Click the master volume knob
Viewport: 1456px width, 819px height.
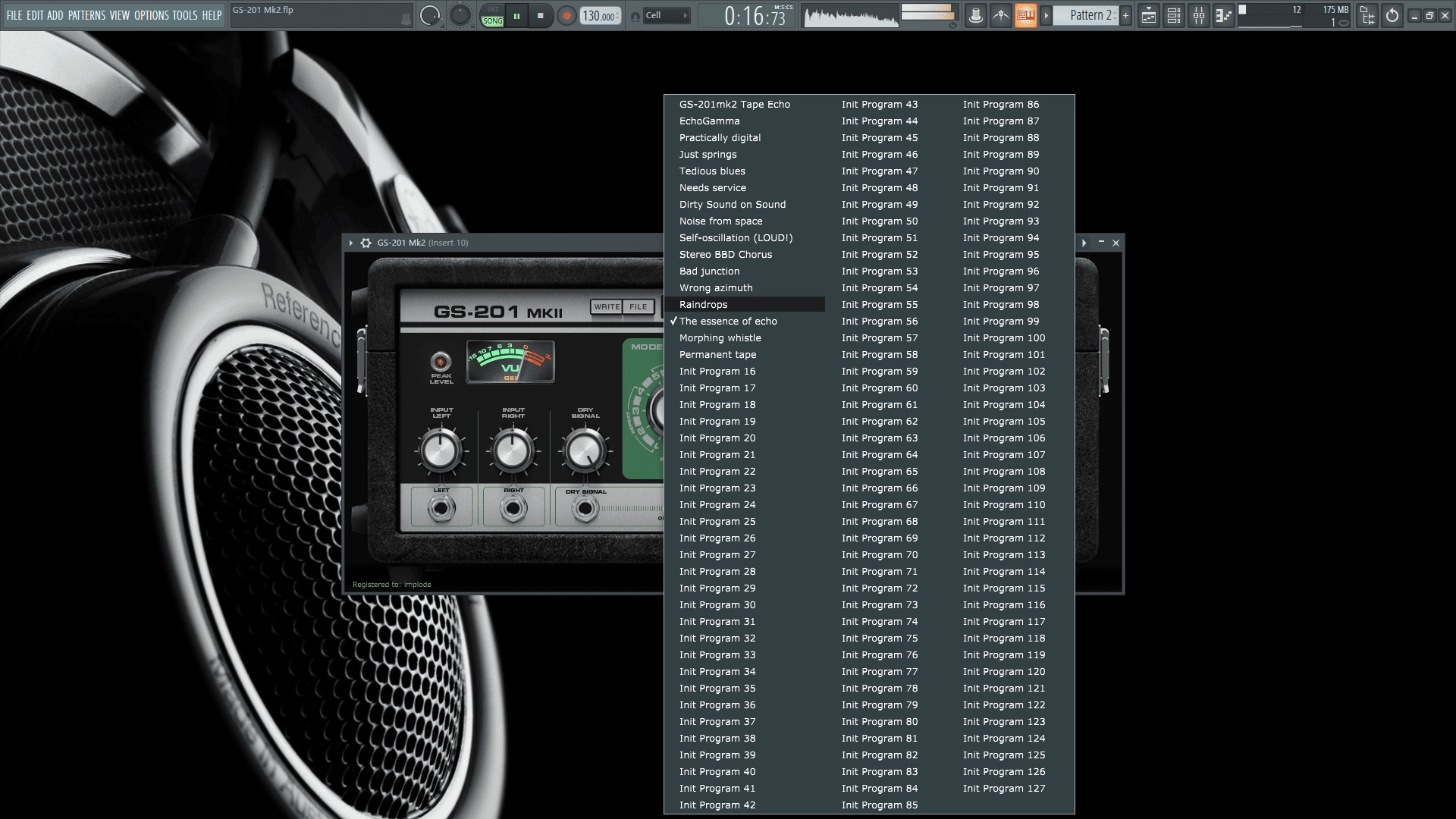tap(429, 15)
